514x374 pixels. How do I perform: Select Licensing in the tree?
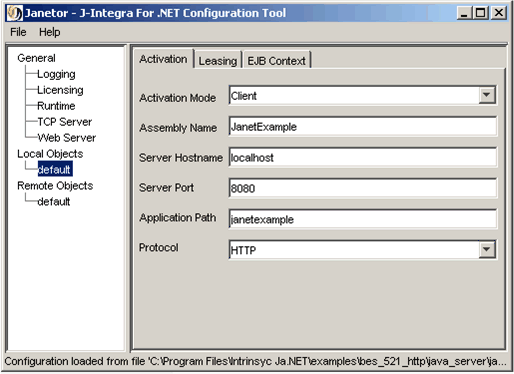[60, 90]
